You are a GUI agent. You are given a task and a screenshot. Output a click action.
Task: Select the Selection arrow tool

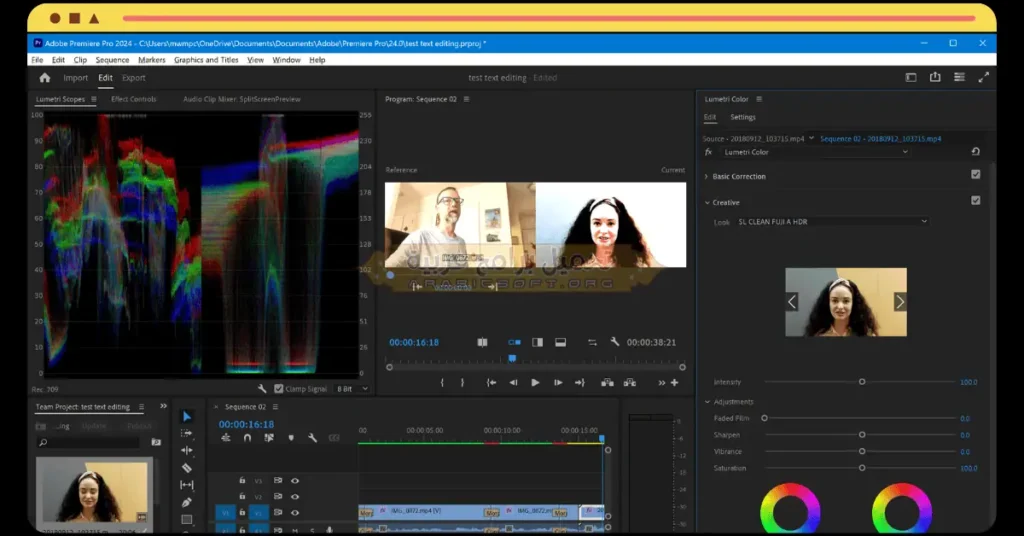click(187, 417)
